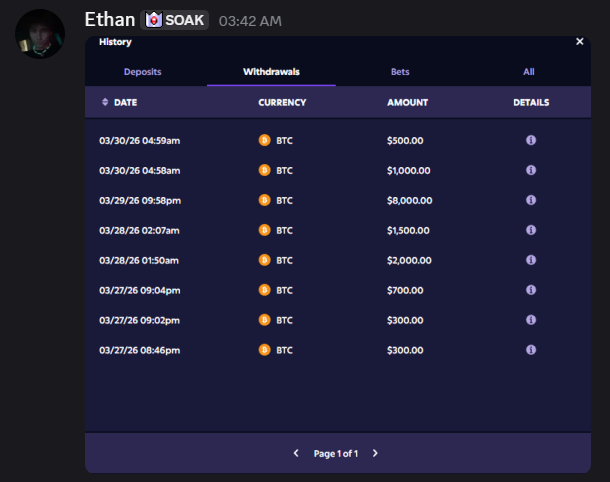Open details for the 04:59am $500.00 withdrawal
This screenshot has width=610, height=482.
pyautogui.click(x=531, y=140)
